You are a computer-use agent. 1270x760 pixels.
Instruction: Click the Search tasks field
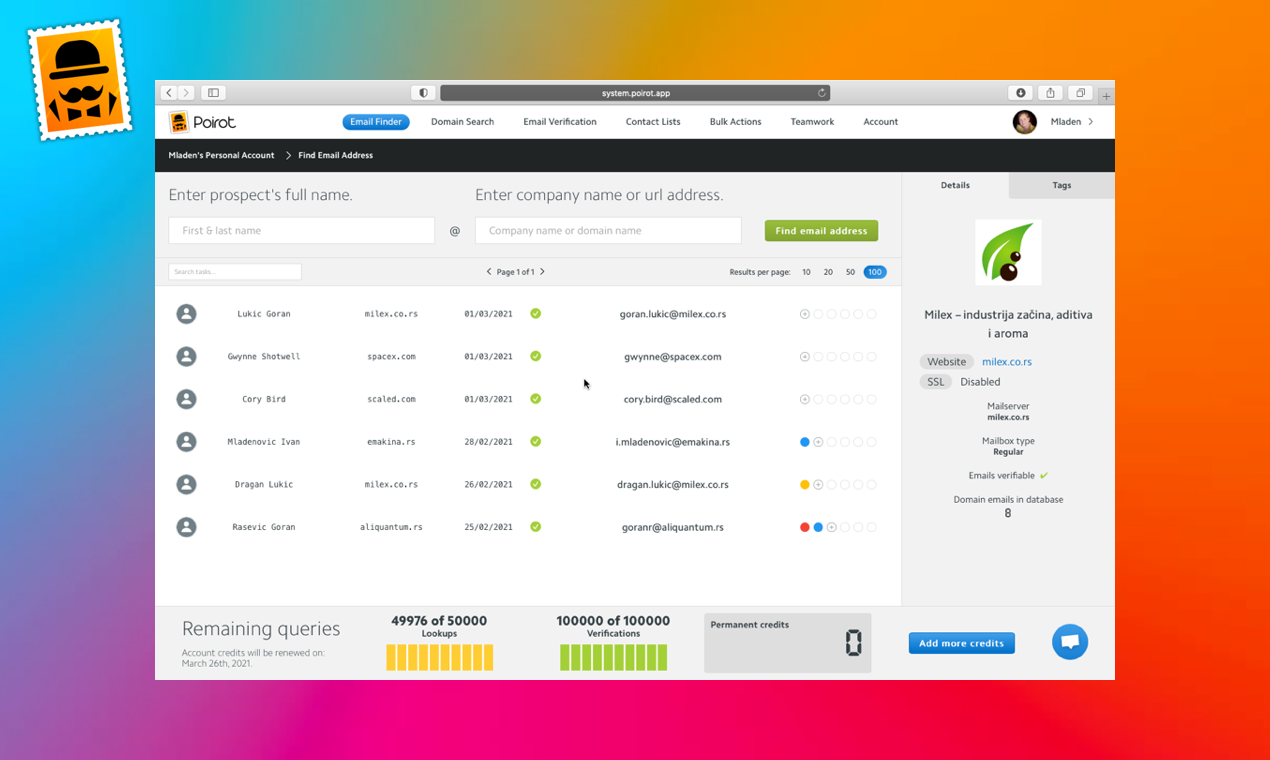(235, 272)
